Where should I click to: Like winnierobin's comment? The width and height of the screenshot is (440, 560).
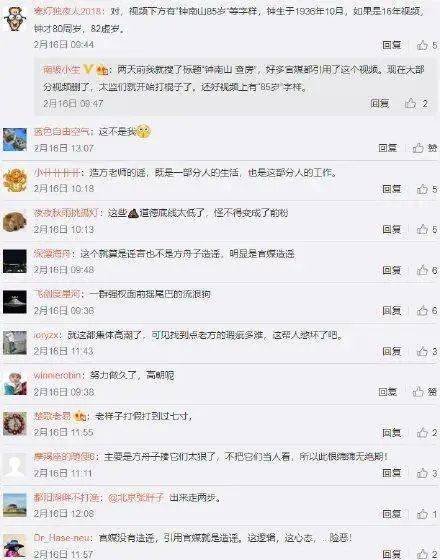[425, 392]
